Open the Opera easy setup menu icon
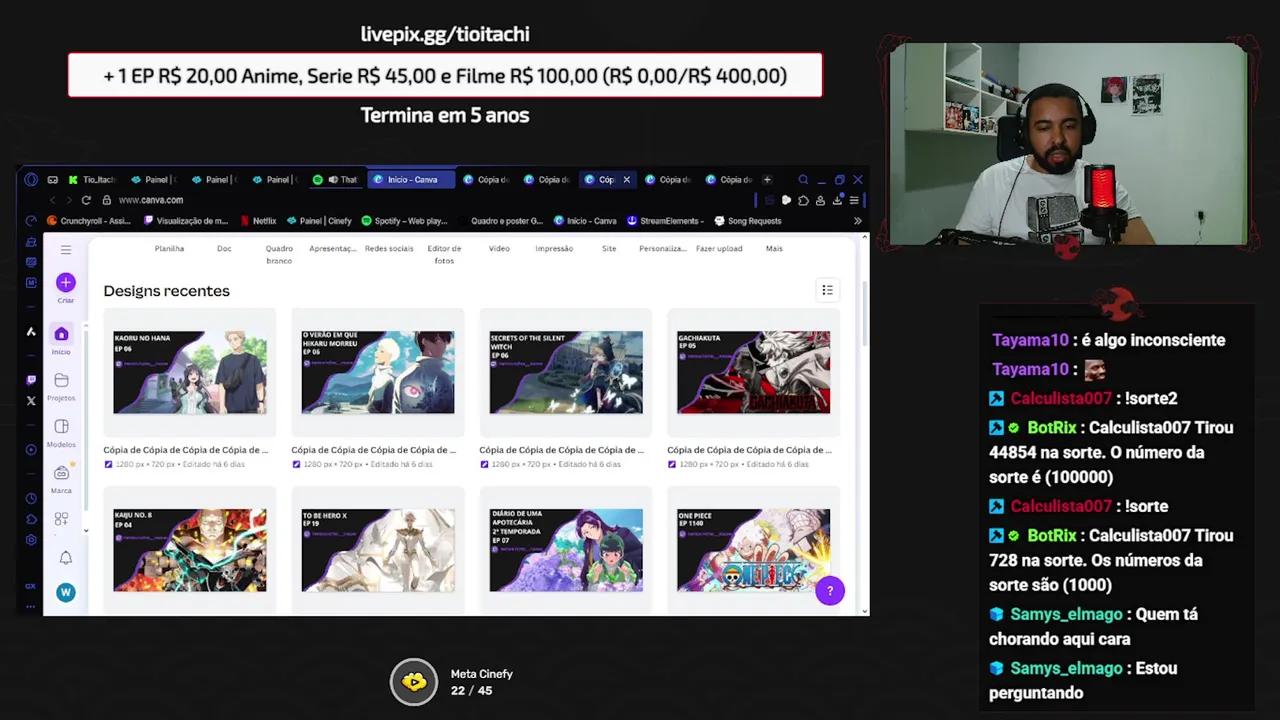The width and height of the screenshot is (1280, 720). coord(854,200)
